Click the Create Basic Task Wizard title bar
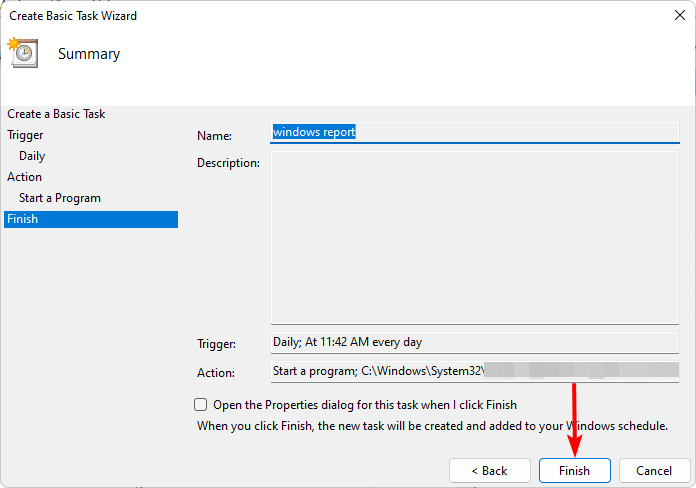Image resolution: width=696 pixels, height=488 pixels. (300, 16)
